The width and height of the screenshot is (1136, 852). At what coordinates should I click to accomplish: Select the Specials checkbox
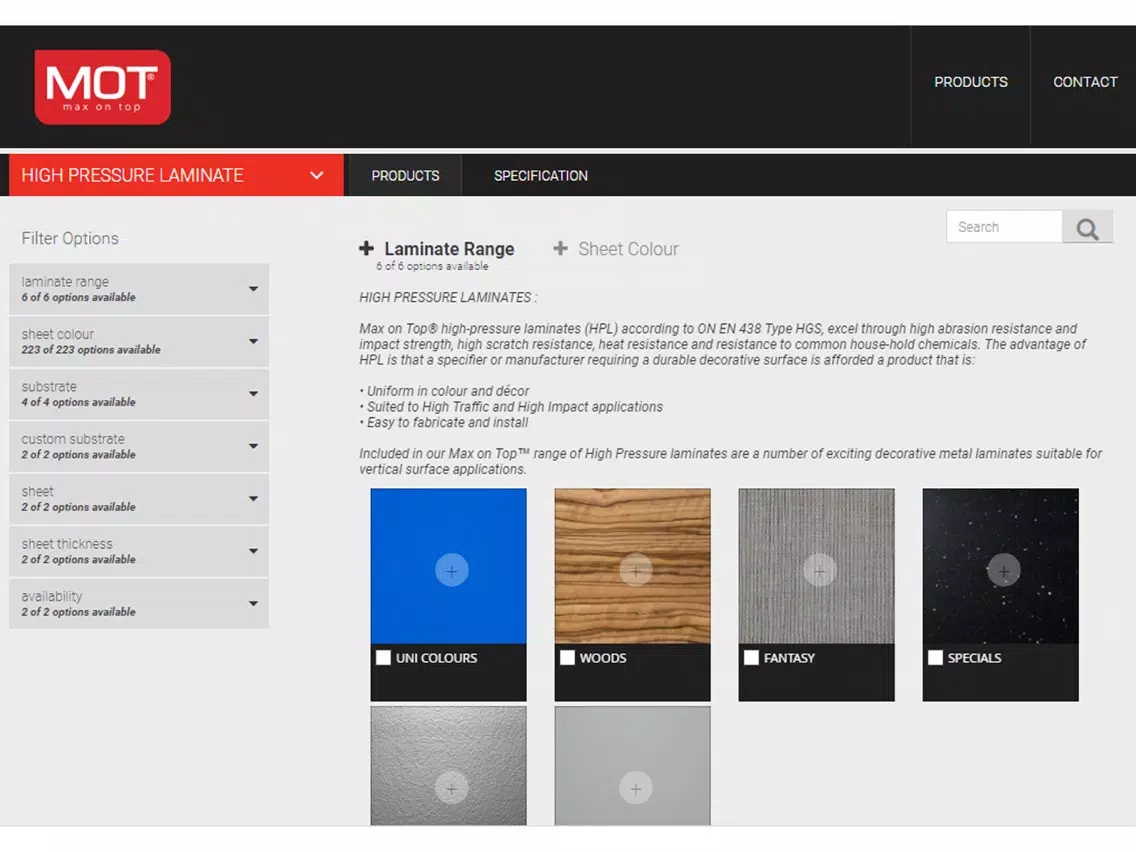click(935, 658)
